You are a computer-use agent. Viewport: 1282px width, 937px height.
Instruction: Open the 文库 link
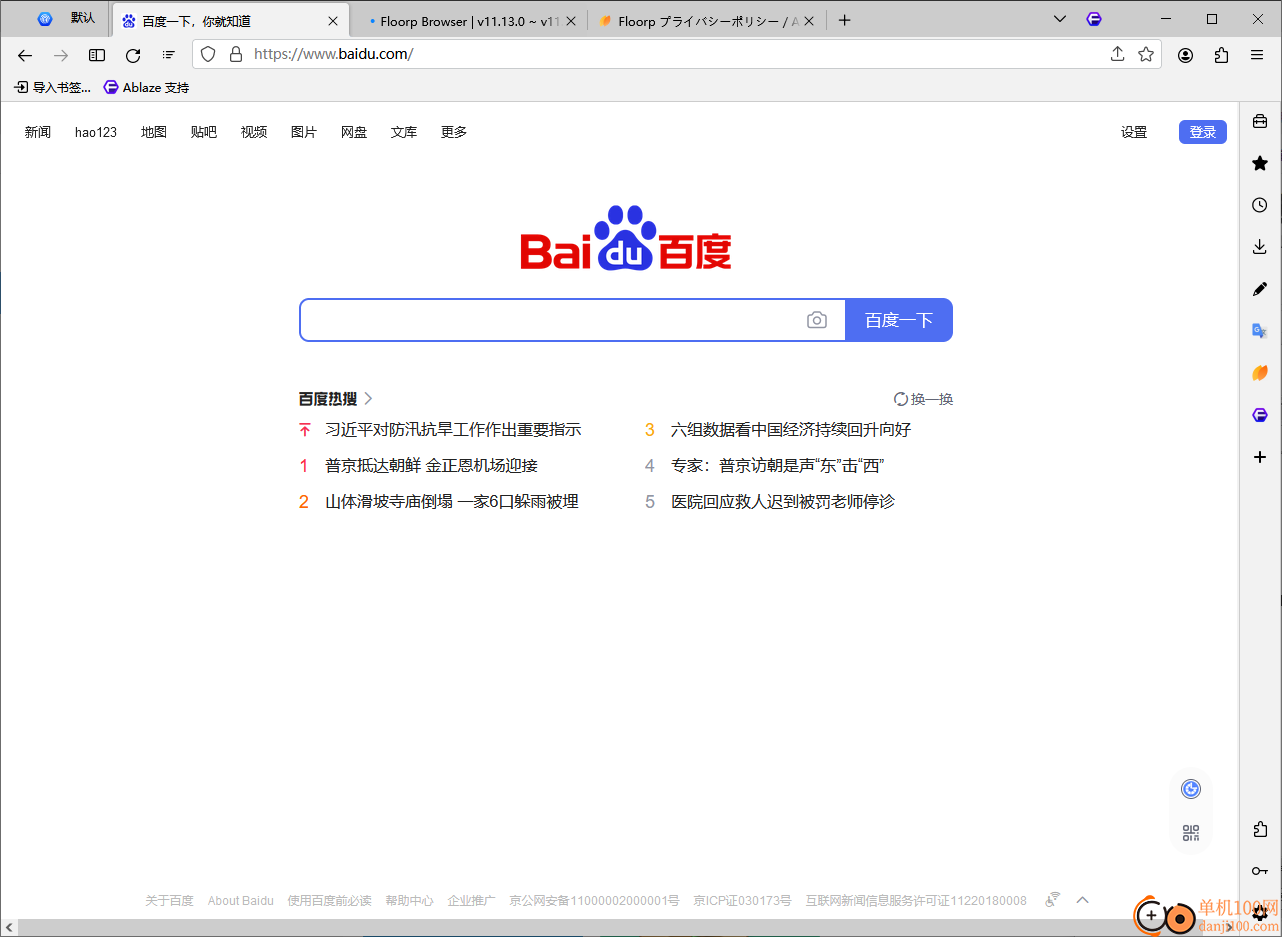pos(404,132)
